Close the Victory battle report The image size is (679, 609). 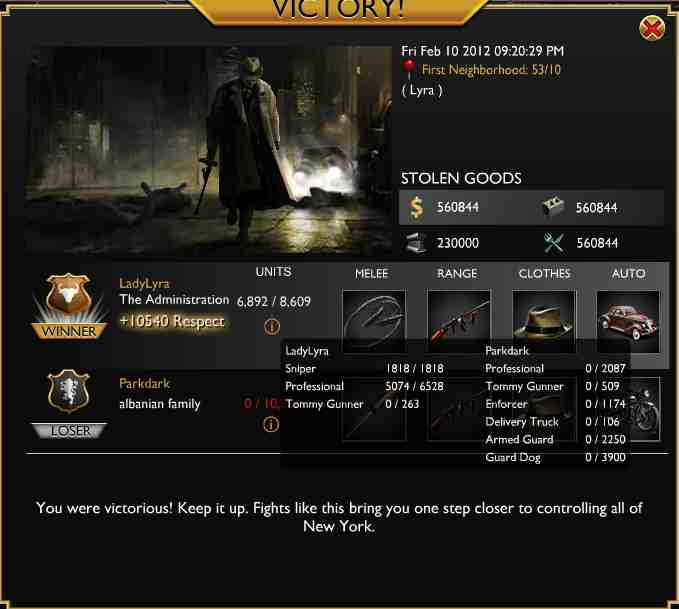click(652, 29)
